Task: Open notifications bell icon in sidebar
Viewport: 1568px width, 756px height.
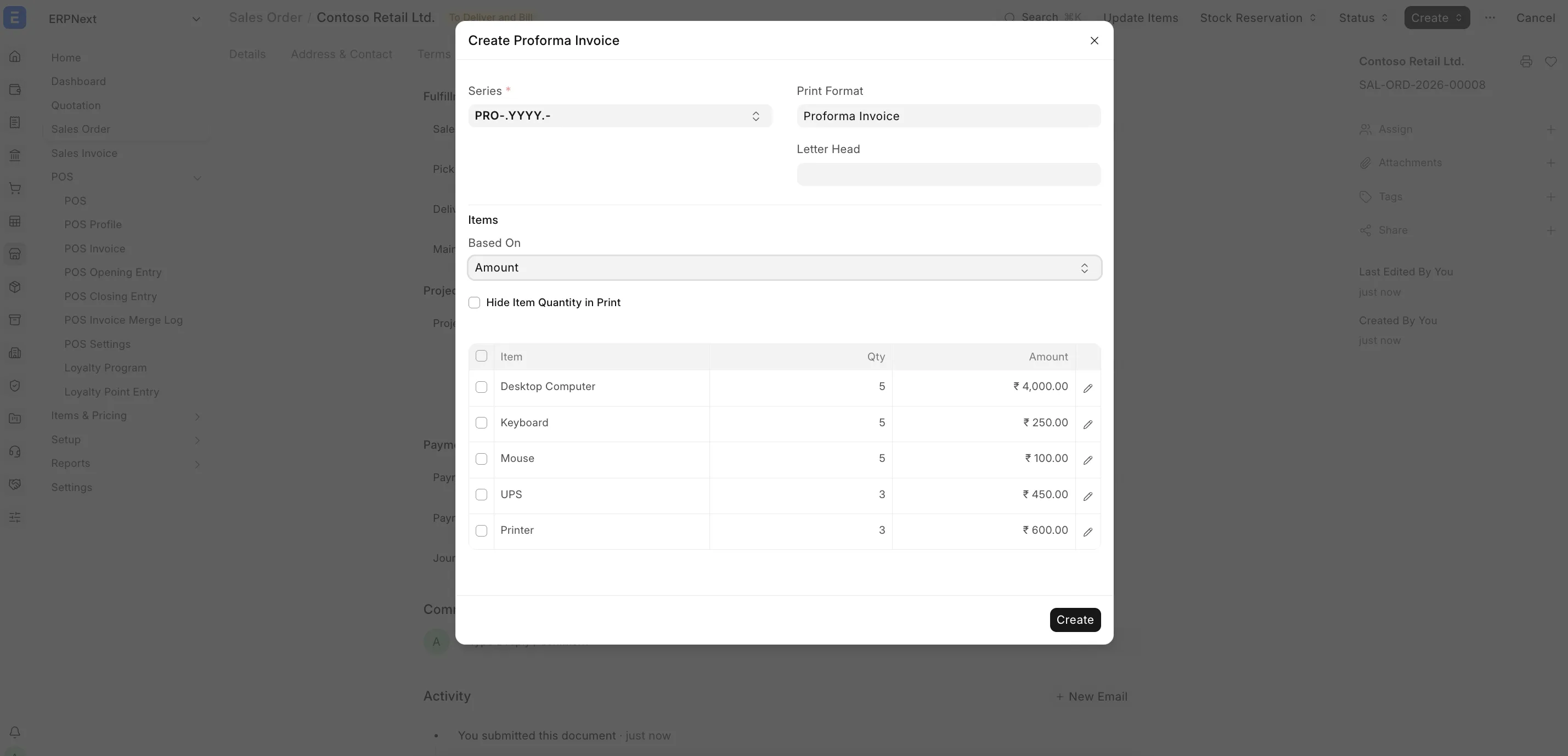Action: pyautogui.click(x=15, y=732)
